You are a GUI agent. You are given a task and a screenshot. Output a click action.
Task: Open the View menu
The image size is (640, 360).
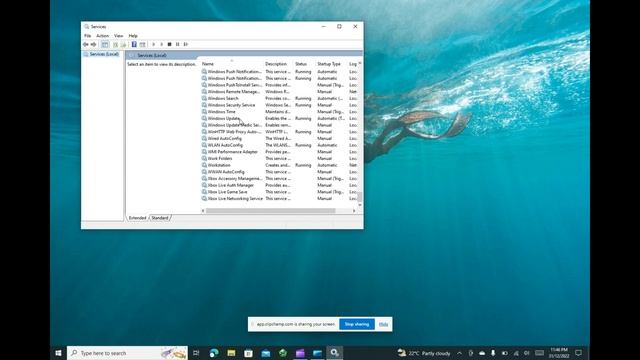[x=118, y=36]
